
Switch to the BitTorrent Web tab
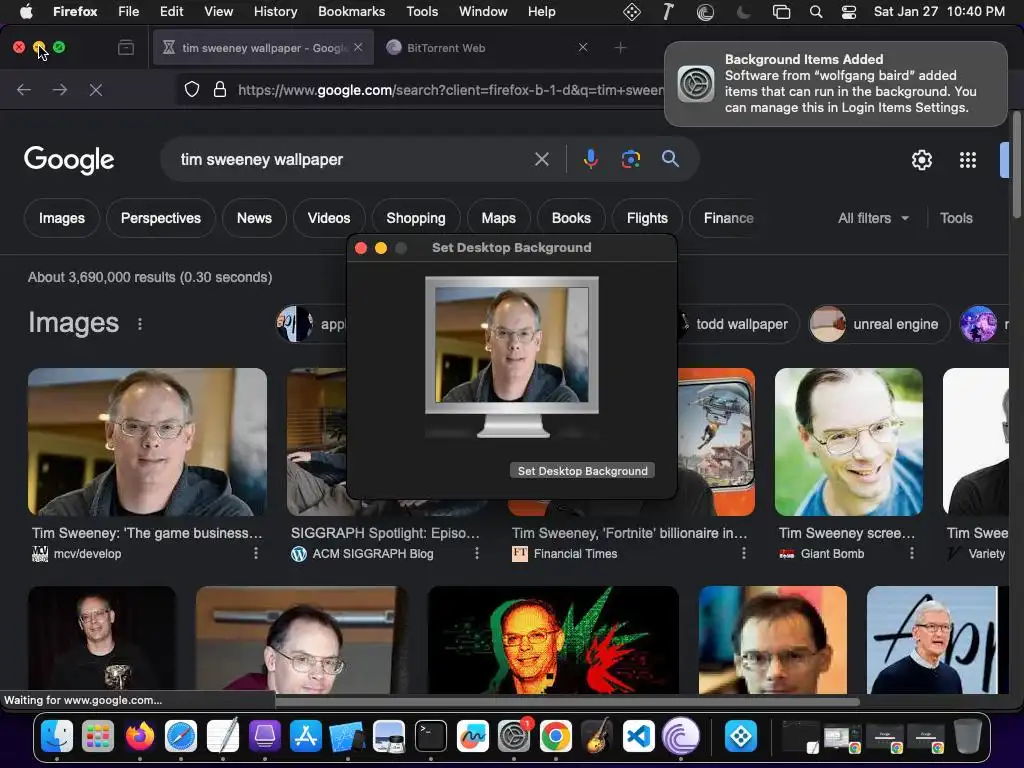click(x=483, y=48)
